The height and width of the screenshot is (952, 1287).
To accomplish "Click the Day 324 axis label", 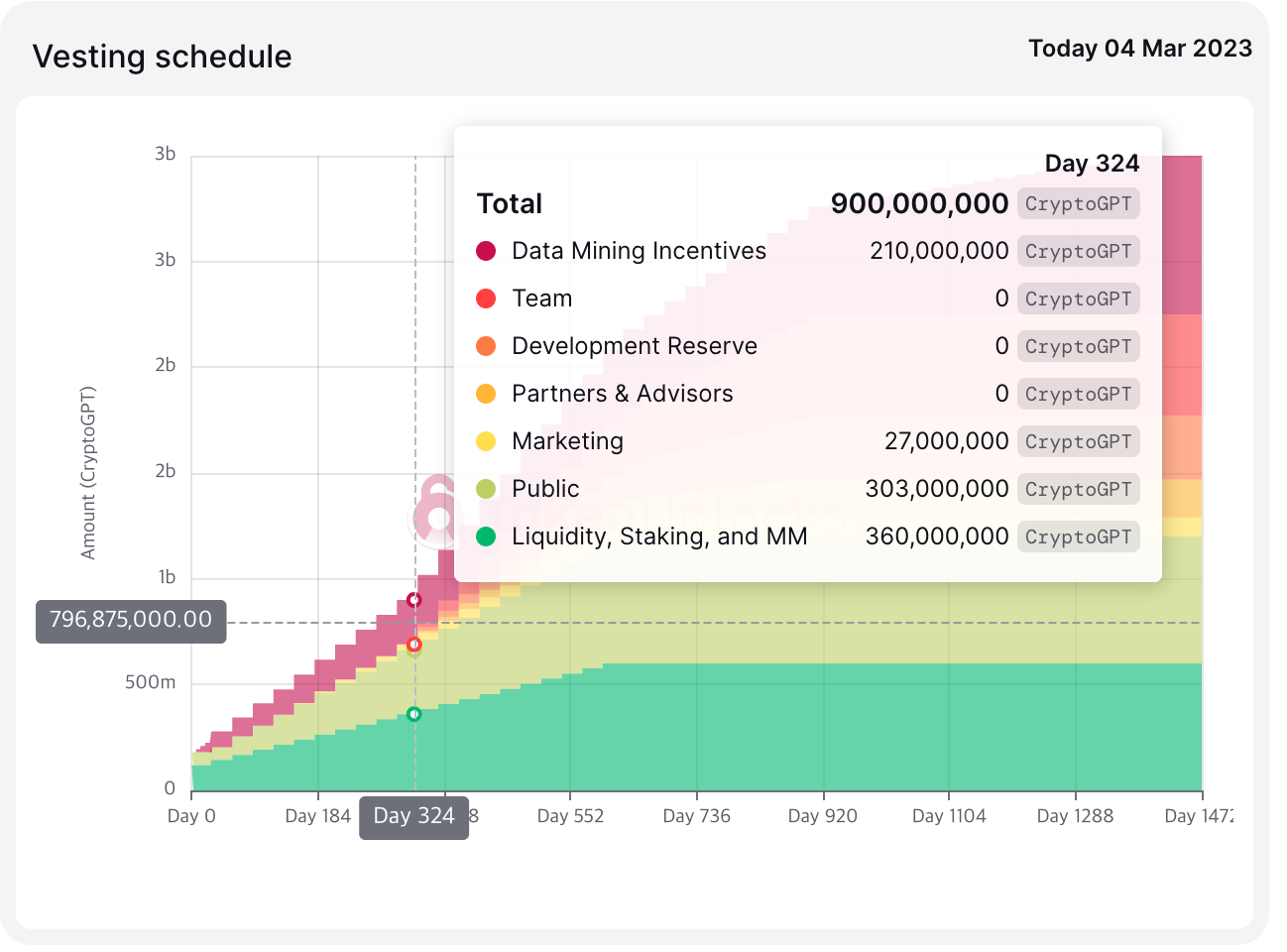I will [x=413, y=816].
